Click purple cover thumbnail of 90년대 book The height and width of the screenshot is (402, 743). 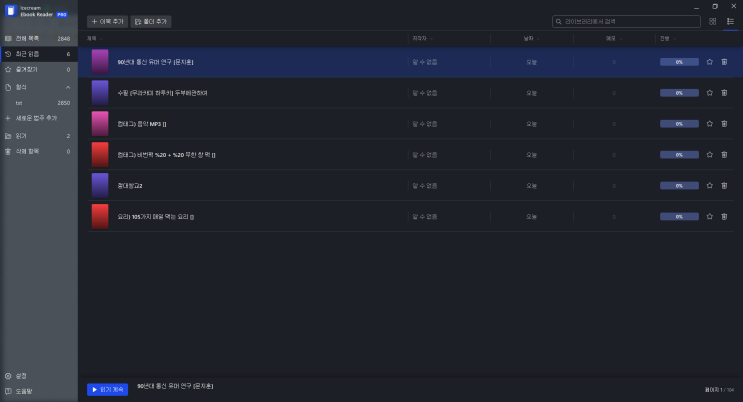point(100,62)
